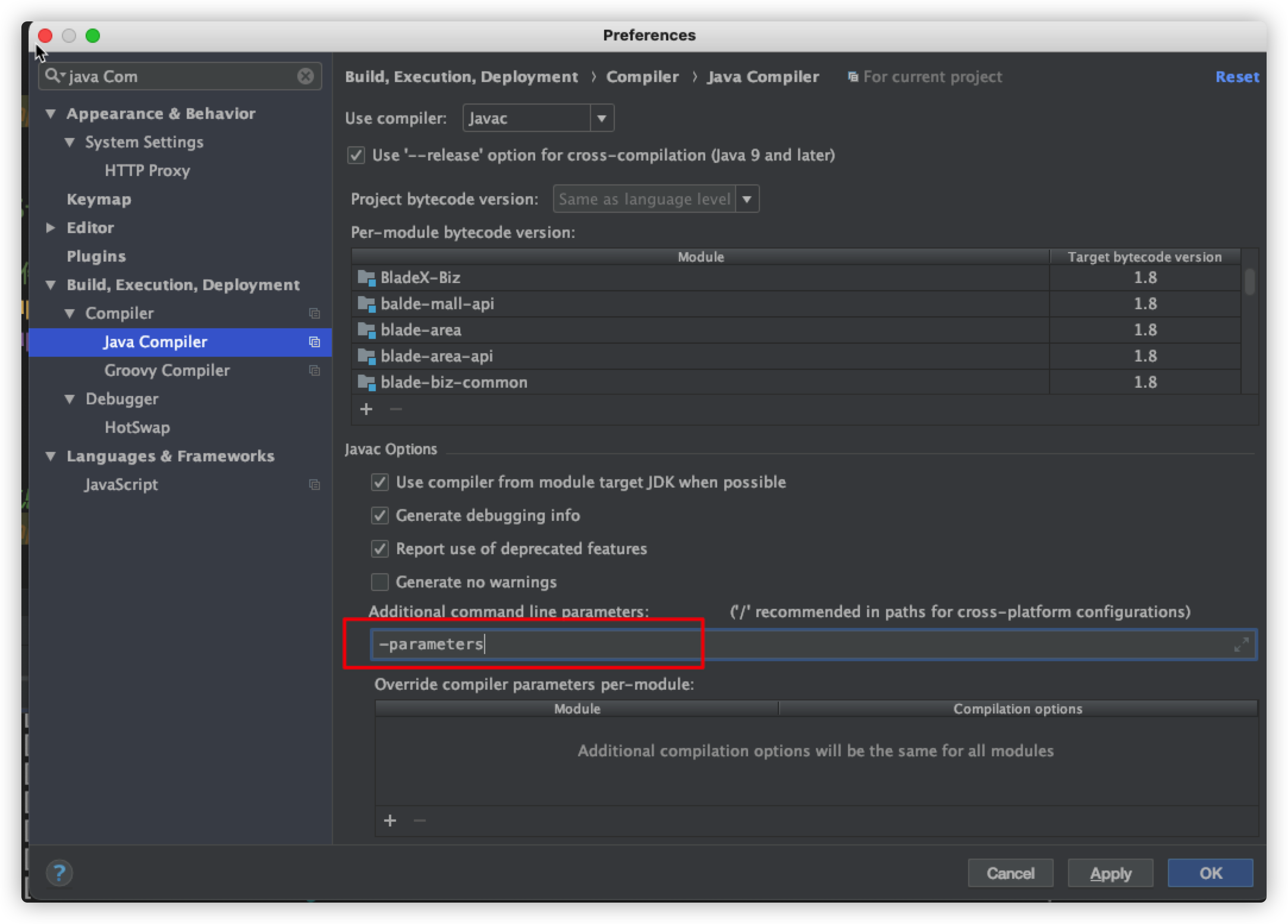The width and height of the screenshot is (1288, 924).
Task: Click the search magnifier history icon
Action: coord(55,76)
